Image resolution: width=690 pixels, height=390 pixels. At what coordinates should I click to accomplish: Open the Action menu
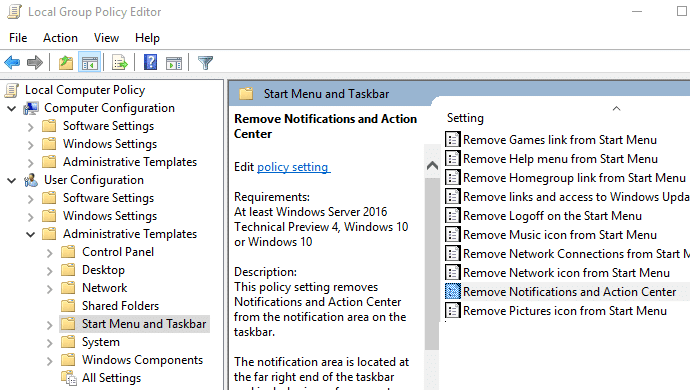(60, 38)
